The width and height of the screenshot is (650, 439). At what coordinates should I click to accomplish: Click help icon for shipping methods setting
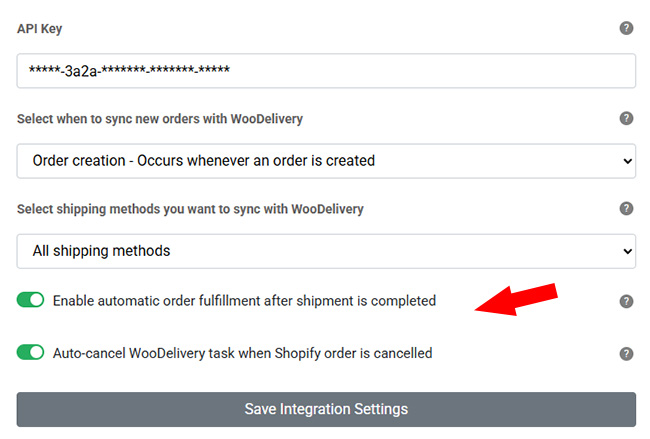626,209
